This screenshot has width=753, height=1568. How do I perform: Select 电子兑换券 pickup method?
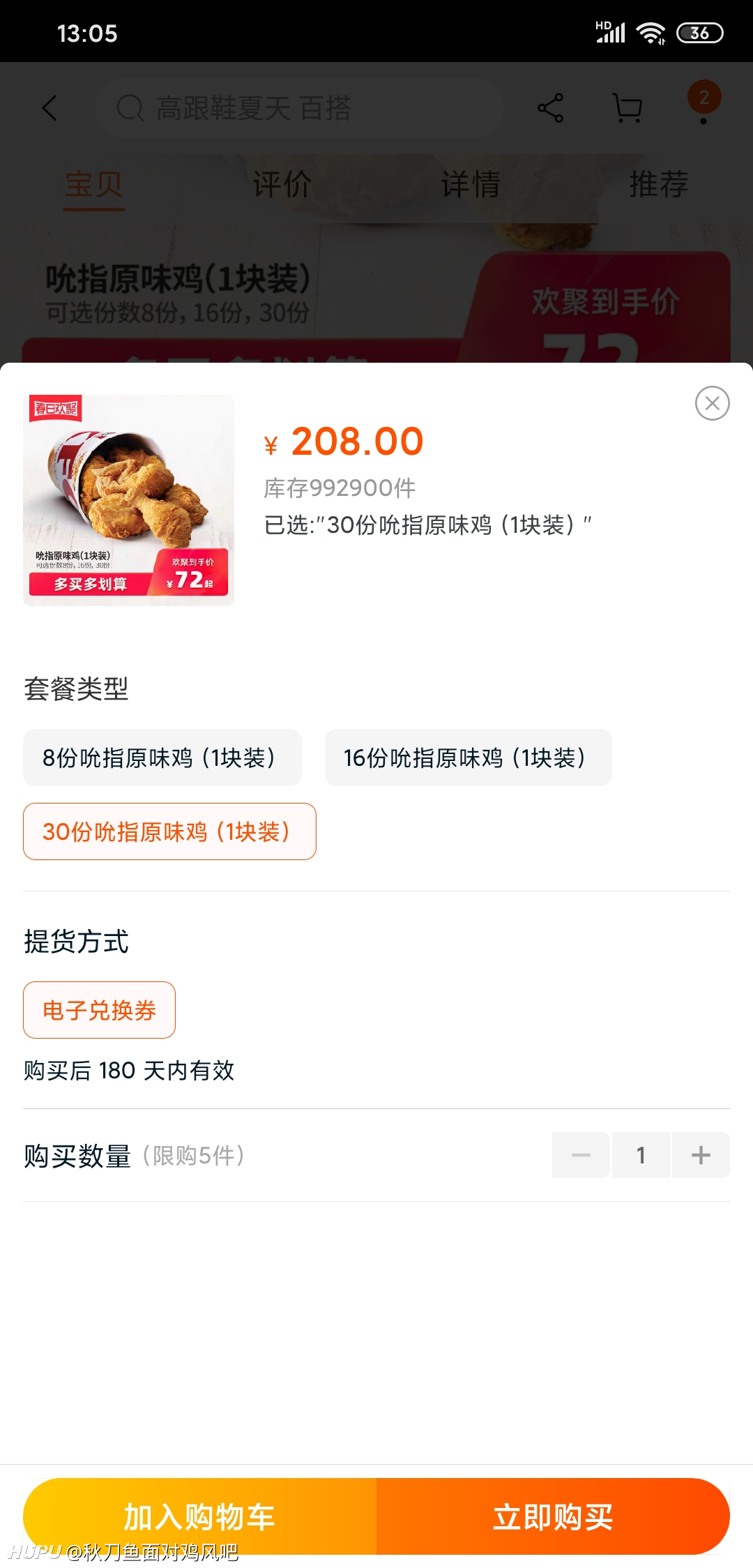point(99,1010)
